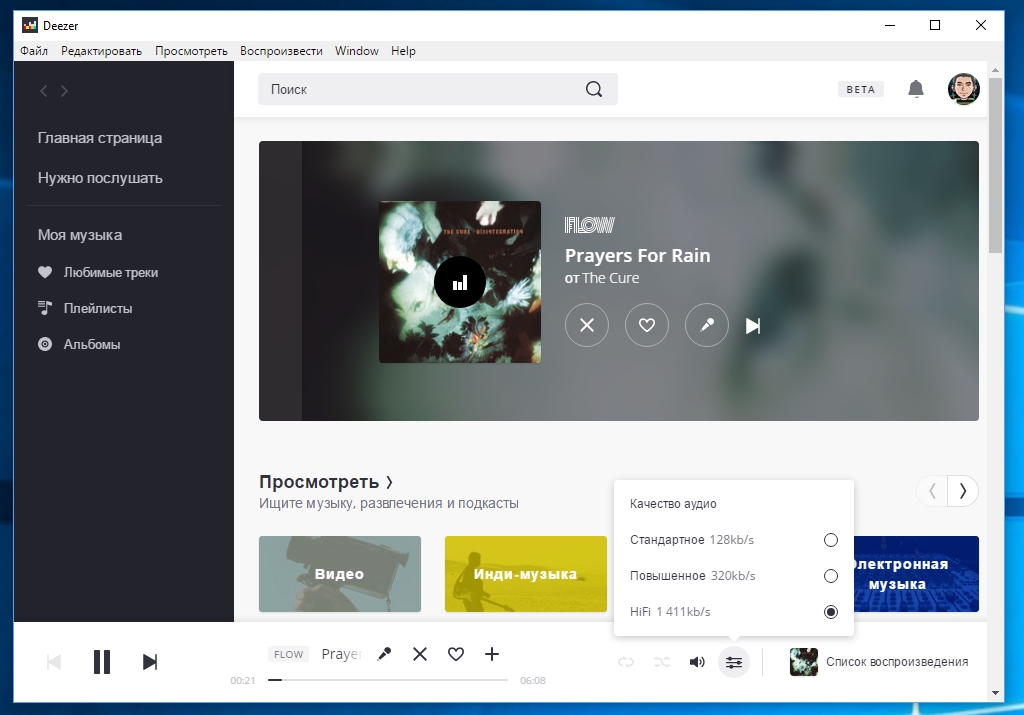Screen dimensions: 1024x715
Task: Open Инди-музыка category card
Action: point(526,574)
